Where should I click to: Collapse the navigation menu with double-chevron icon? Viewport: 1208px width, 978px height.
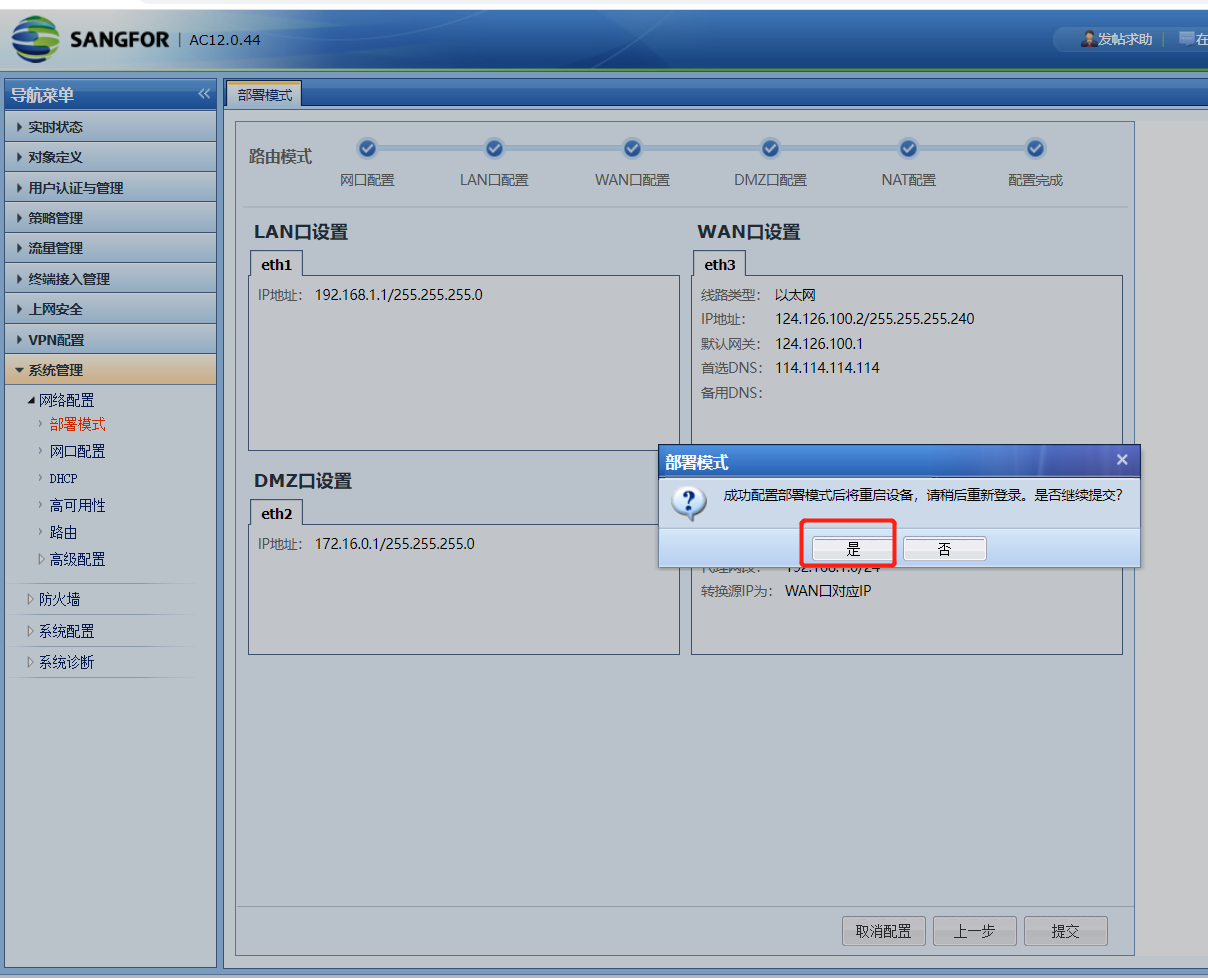point(204,94)
